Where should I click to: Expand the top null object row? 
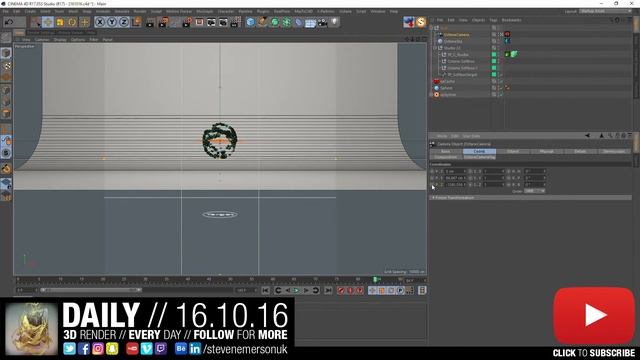click(x=431, y=28)
